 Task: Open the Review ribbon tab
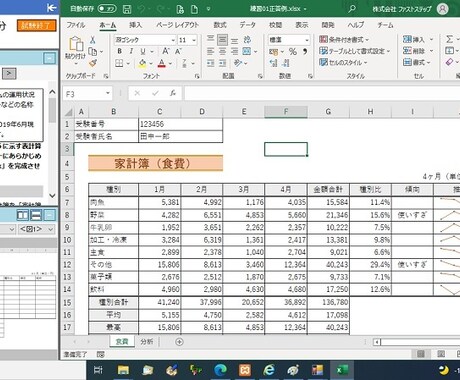coord(276,25)
